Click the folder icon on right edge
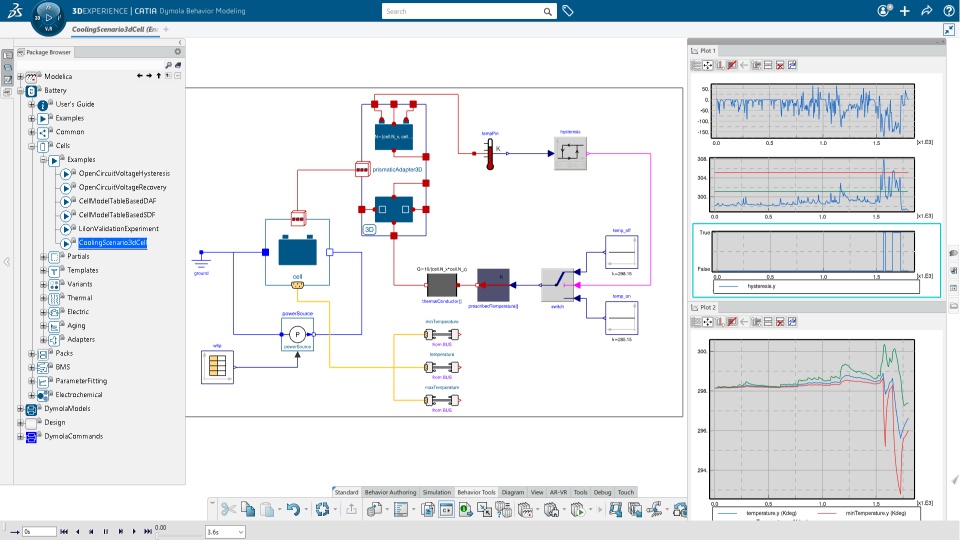Viewport: 960px width, 540px height. point(953,306)
